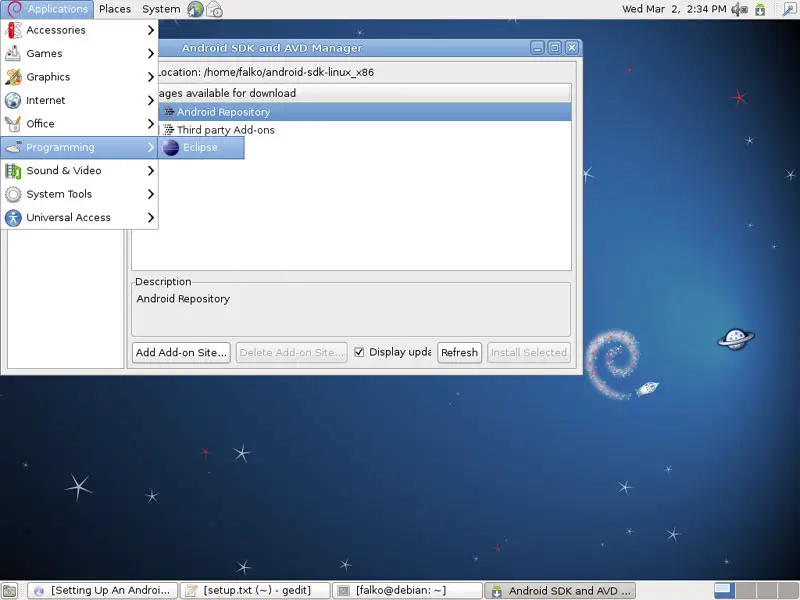Switch to falko@debian terminal taskbar window
800x600 pixels.
(407, 591)
